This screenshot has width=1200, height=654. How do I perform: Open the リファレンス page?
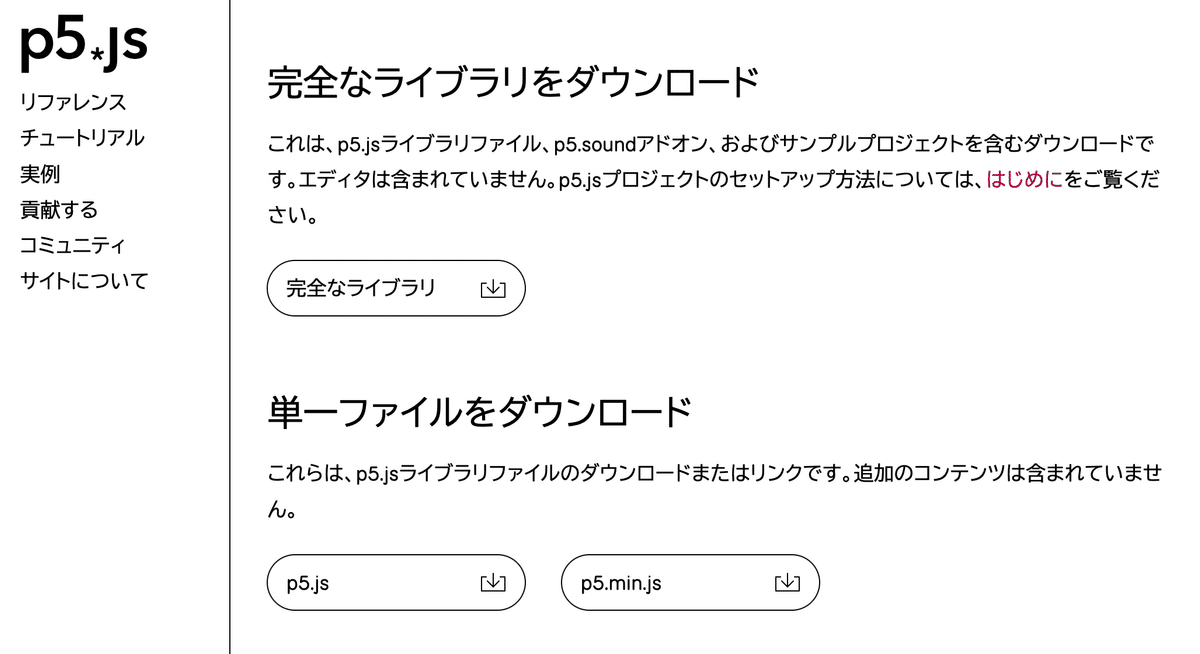tap(71, 101)
